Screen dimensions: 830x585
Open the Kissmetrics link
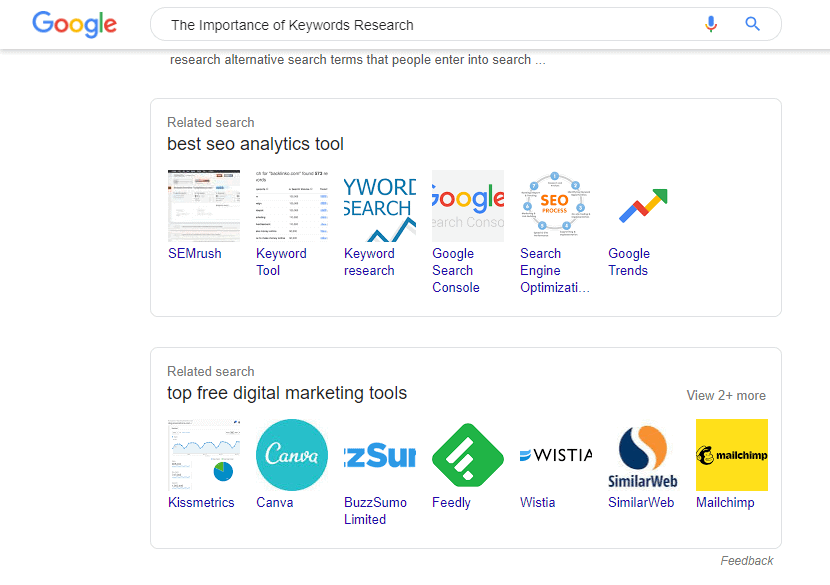(201, 502)
